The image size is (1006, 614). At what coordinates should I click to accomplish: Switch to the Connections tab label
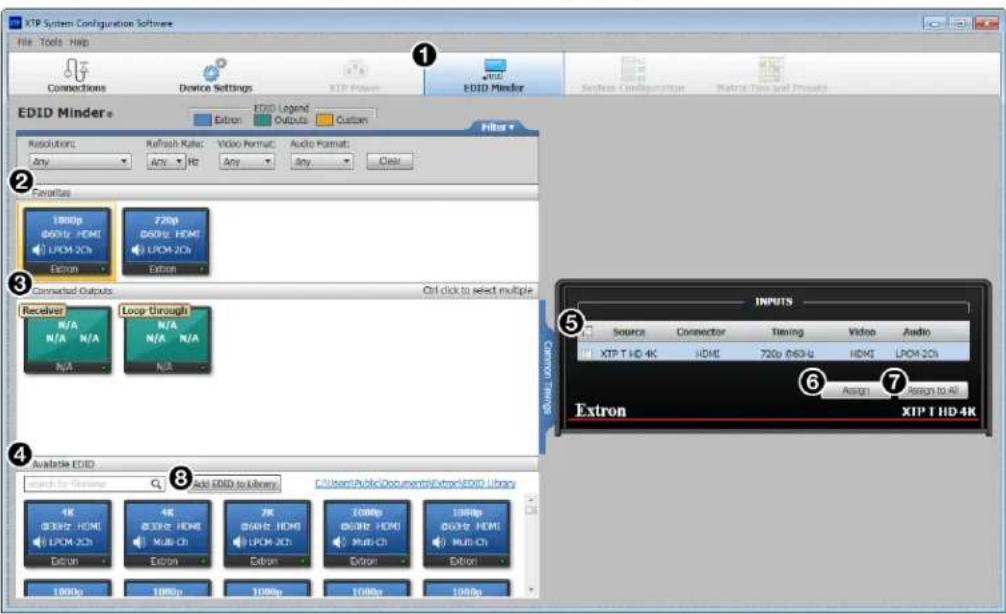click(x=76, y=88)
